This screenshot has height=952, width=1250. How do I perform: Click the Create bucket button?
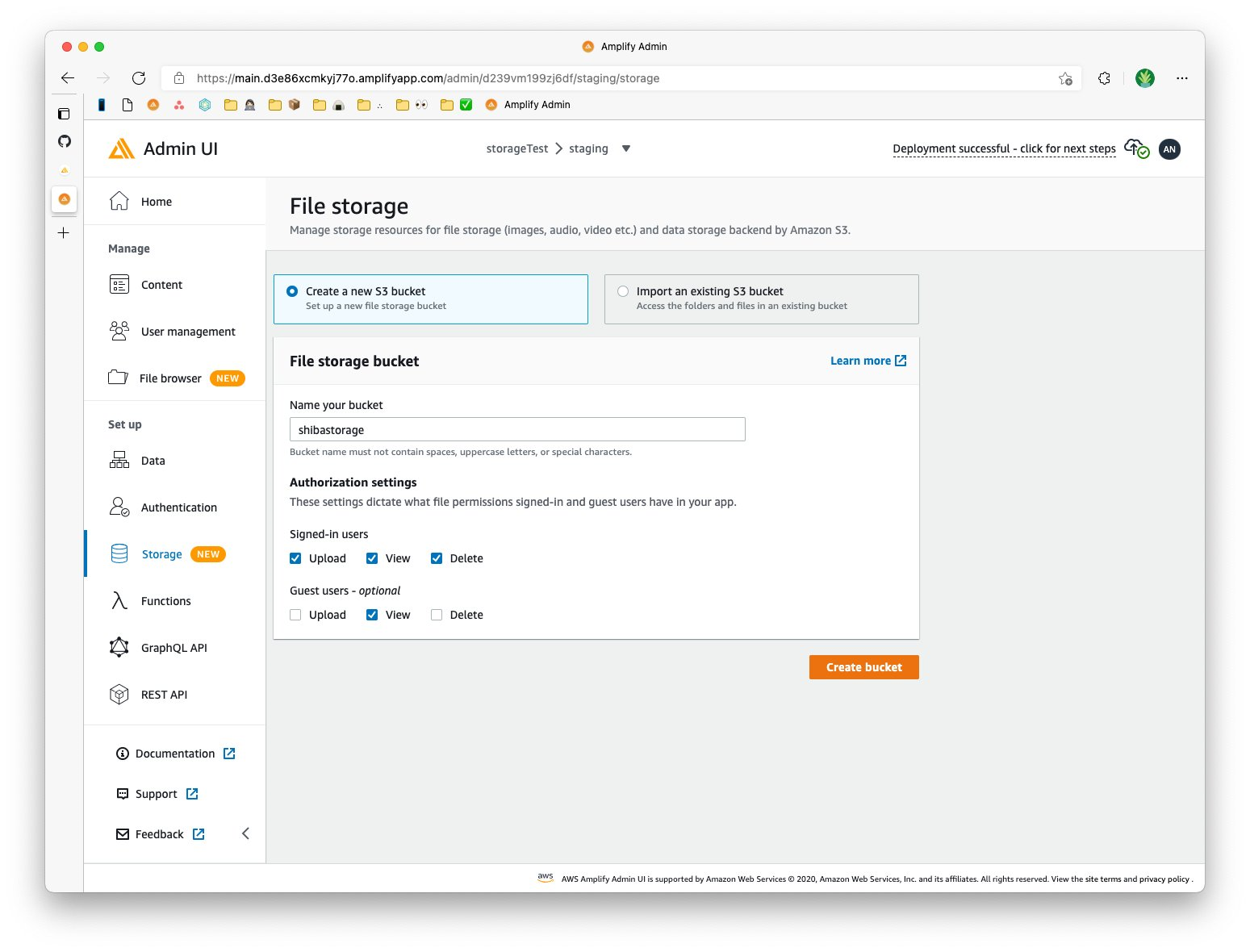coord(864,667)
